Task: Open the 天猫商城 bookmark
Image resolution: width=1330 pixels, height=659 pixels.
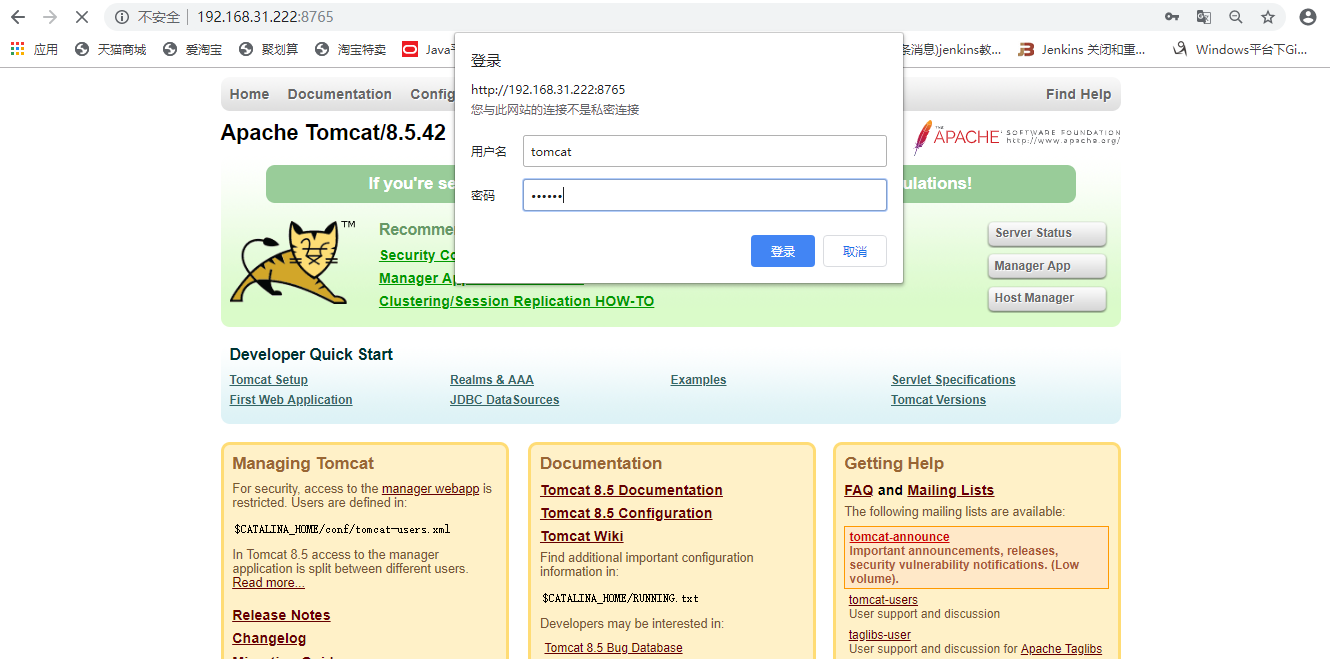Action: point(110,49)
